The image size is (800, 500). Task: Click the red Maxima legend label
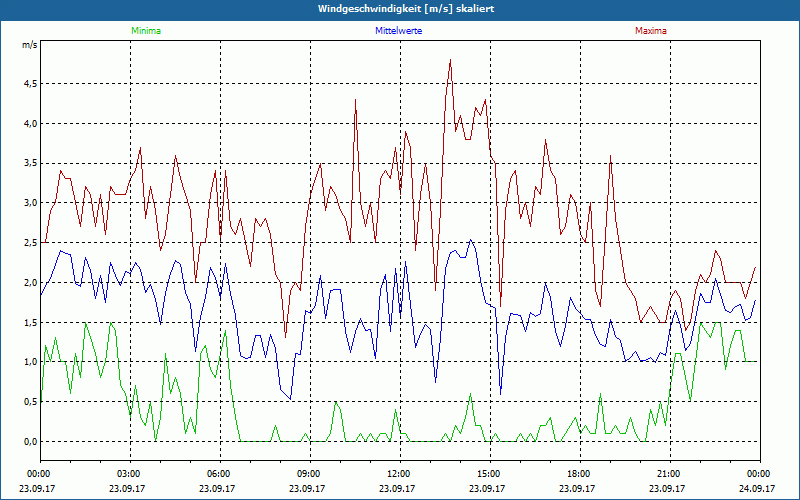[x=650, y=31]
